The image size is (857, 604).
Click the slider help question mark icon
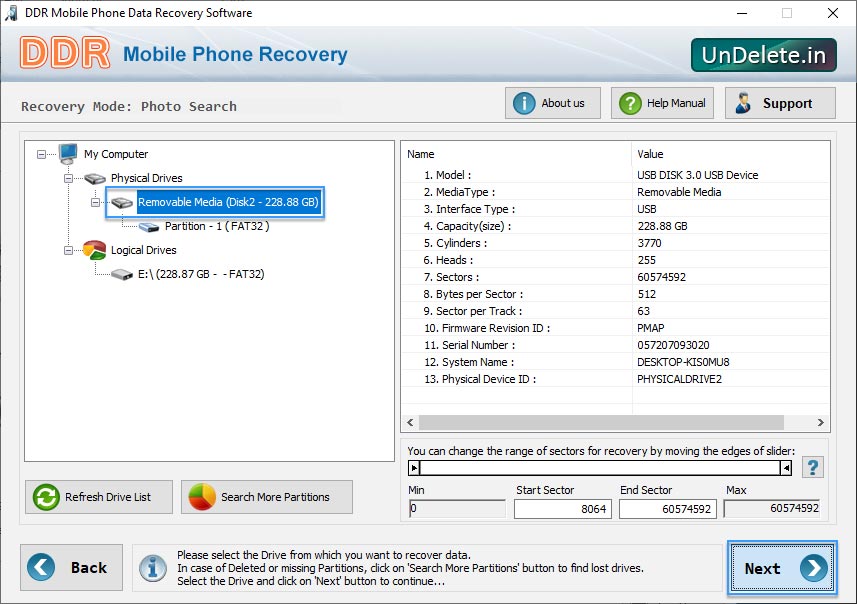(x=813, y=467)
